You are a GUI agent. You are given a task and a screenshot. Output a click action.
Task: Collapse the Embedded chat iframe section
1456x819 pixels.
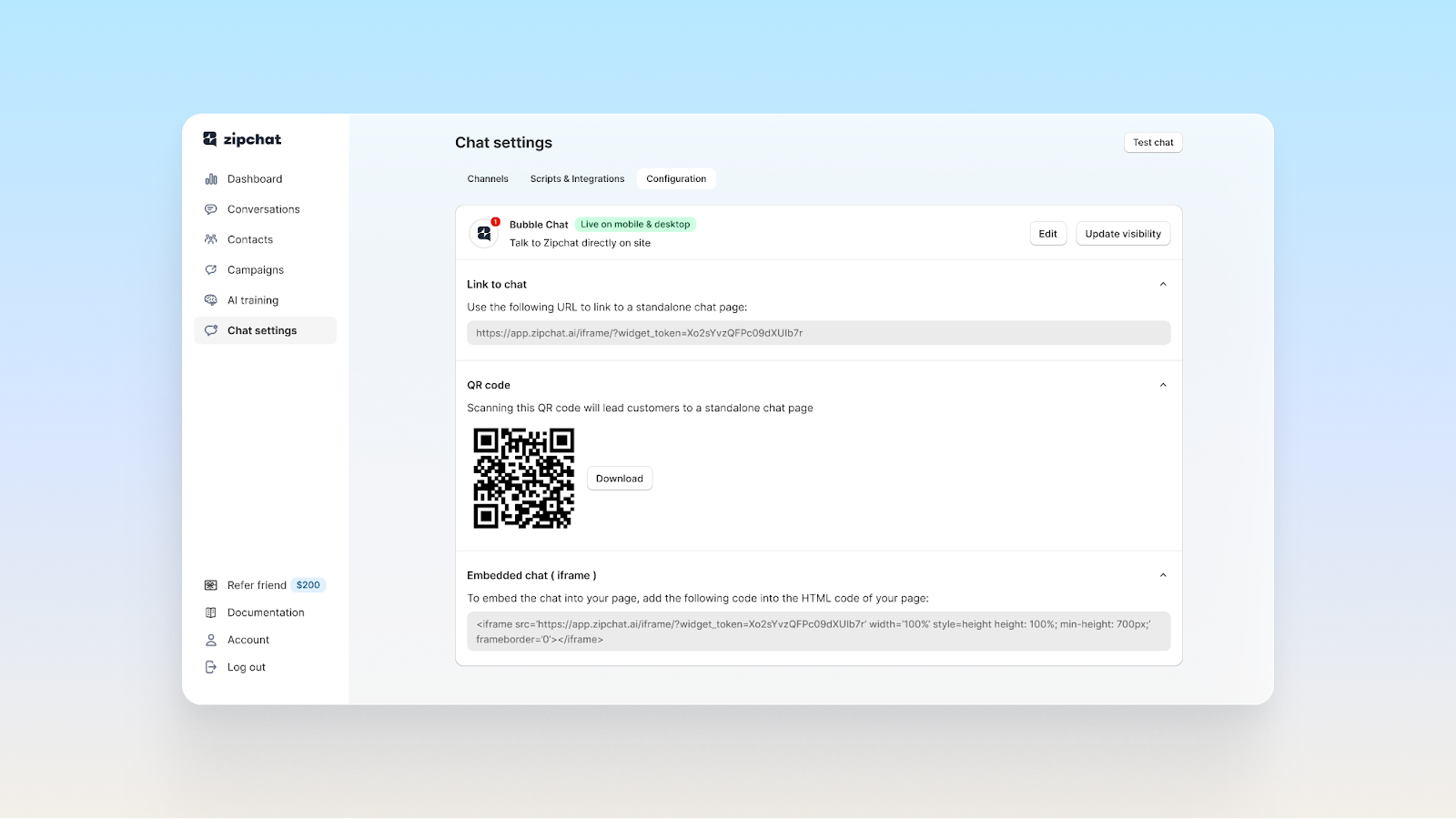pos(1162,574)
